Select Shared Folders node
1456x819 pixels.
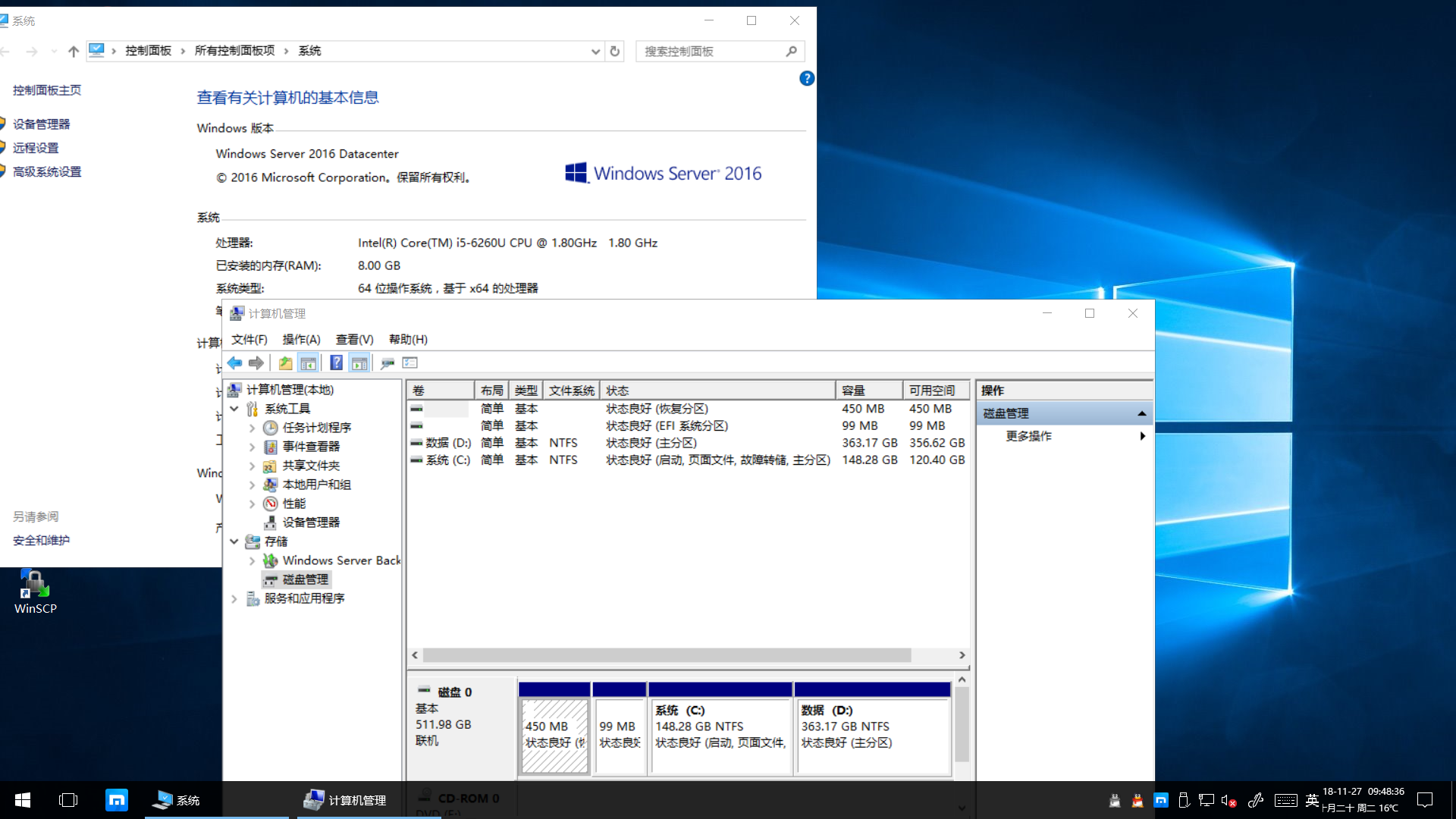pyautogui.click(x=311, y=466)
